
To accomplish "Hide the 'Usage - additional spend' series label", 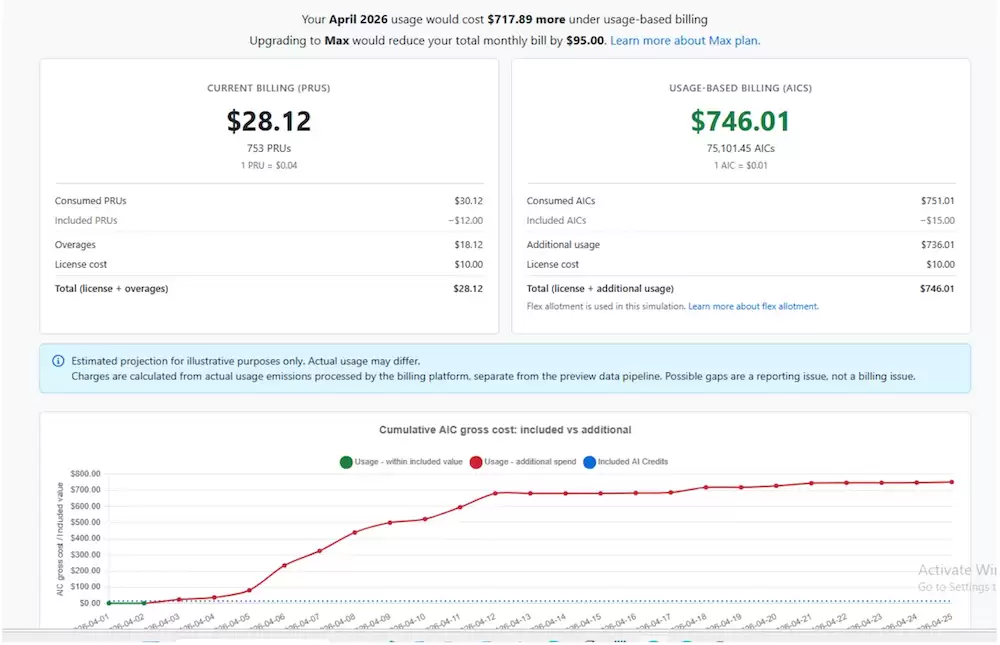I will coord(530,462).
